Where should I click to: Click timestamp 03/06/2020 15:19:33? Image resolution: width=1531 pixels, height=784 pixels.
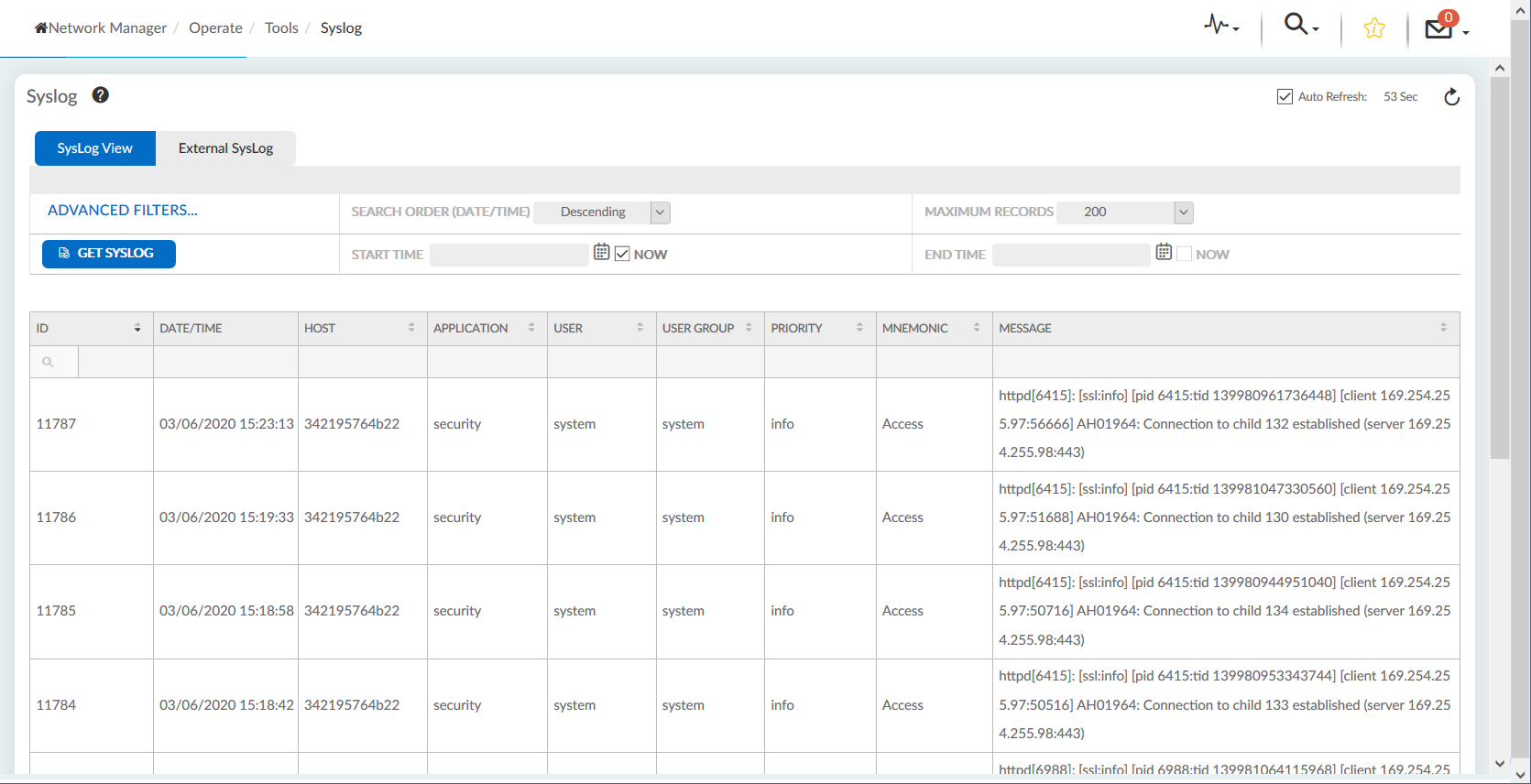(226, 517)
